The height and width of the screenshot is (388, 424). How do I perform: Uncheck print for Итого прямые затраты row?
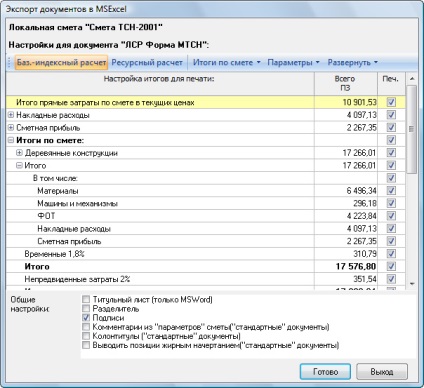pos(391,102)
